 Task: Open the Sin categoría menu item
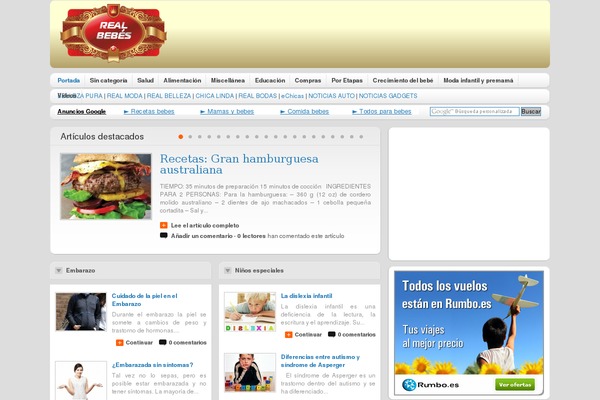click(x=108, y=80)
